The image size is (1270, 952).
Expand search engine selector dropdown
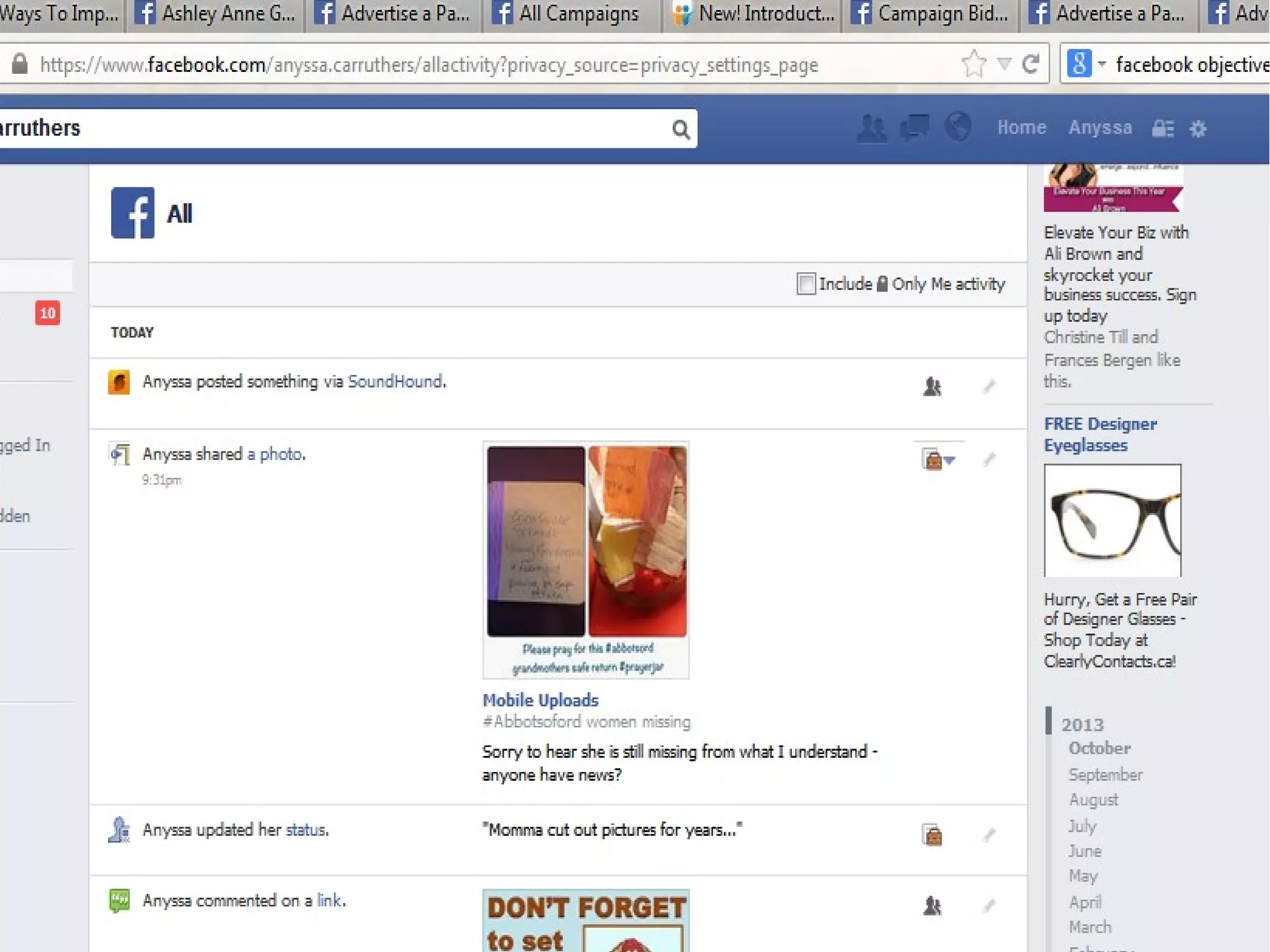tap(1102, 64)
